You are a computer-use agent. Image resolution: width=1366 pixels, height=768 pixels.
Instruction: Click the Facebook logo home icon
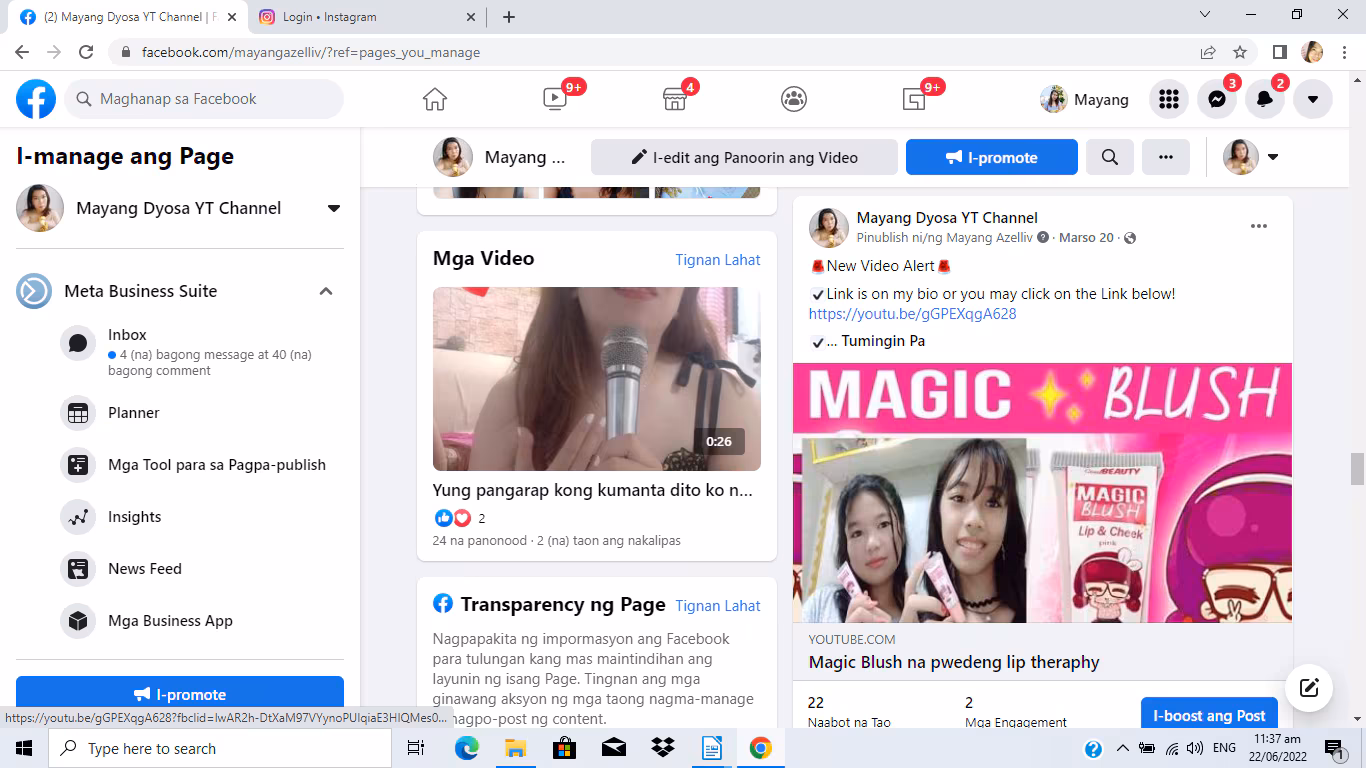coord(36,99)
